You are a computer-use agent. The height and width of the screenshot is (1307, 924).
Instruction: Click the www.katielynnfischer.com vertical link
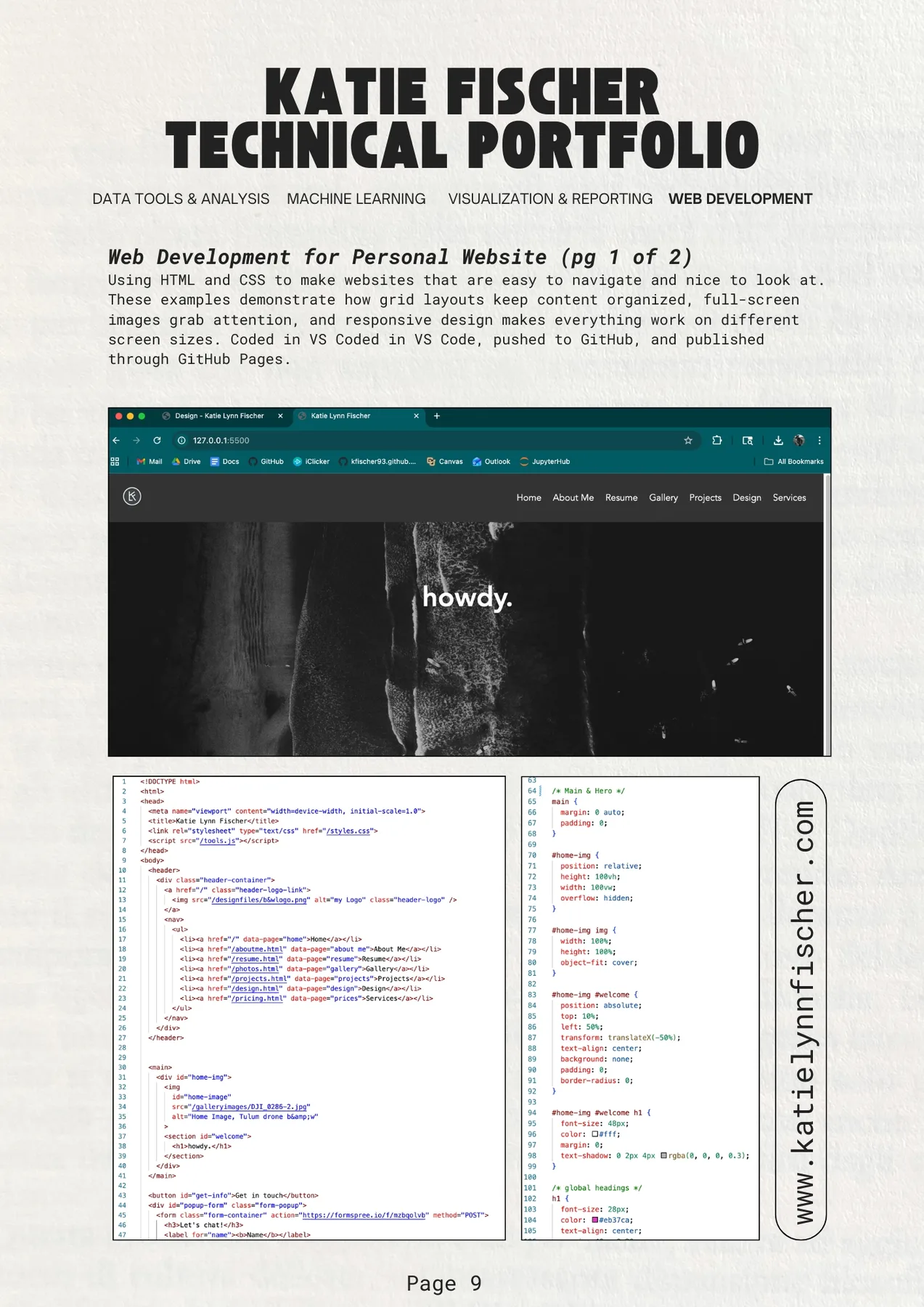pyautogui.click(x=801, y=1010)
